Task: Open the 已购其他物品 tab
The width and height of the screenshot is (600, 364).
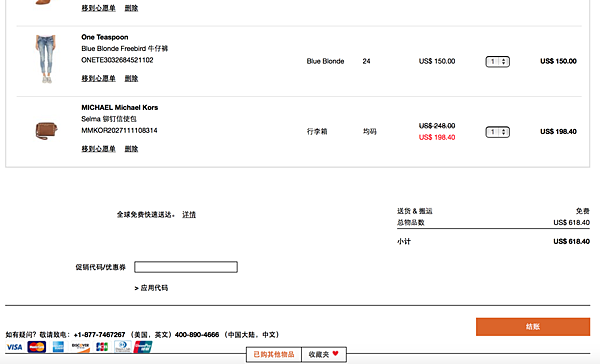Action: click(274, 354)
